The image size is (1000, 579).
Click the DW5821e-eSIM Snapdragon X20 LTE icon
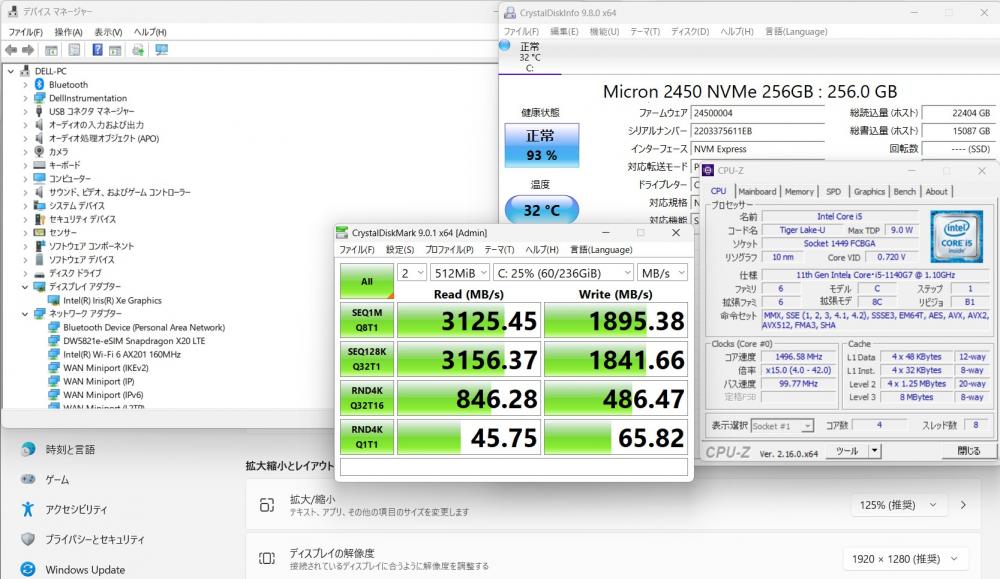pyautogui.click(x=54, y=341)
